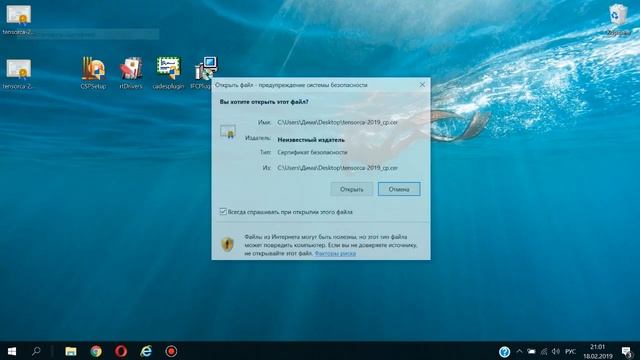Viewport: 640px width, 360px height.
Task: Launch Opera browser from the taskbar
Action: coord(121,351)
